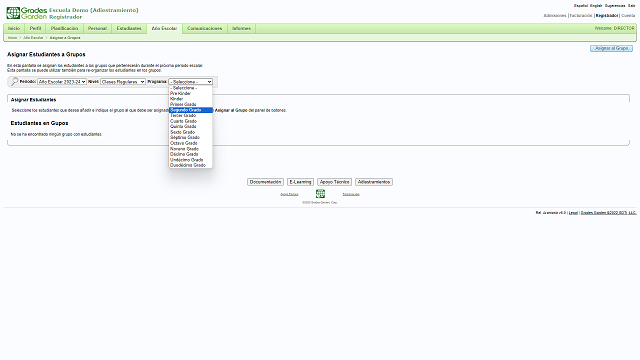
Task: Open the Informes tab
Action: (x=241, y=28)
